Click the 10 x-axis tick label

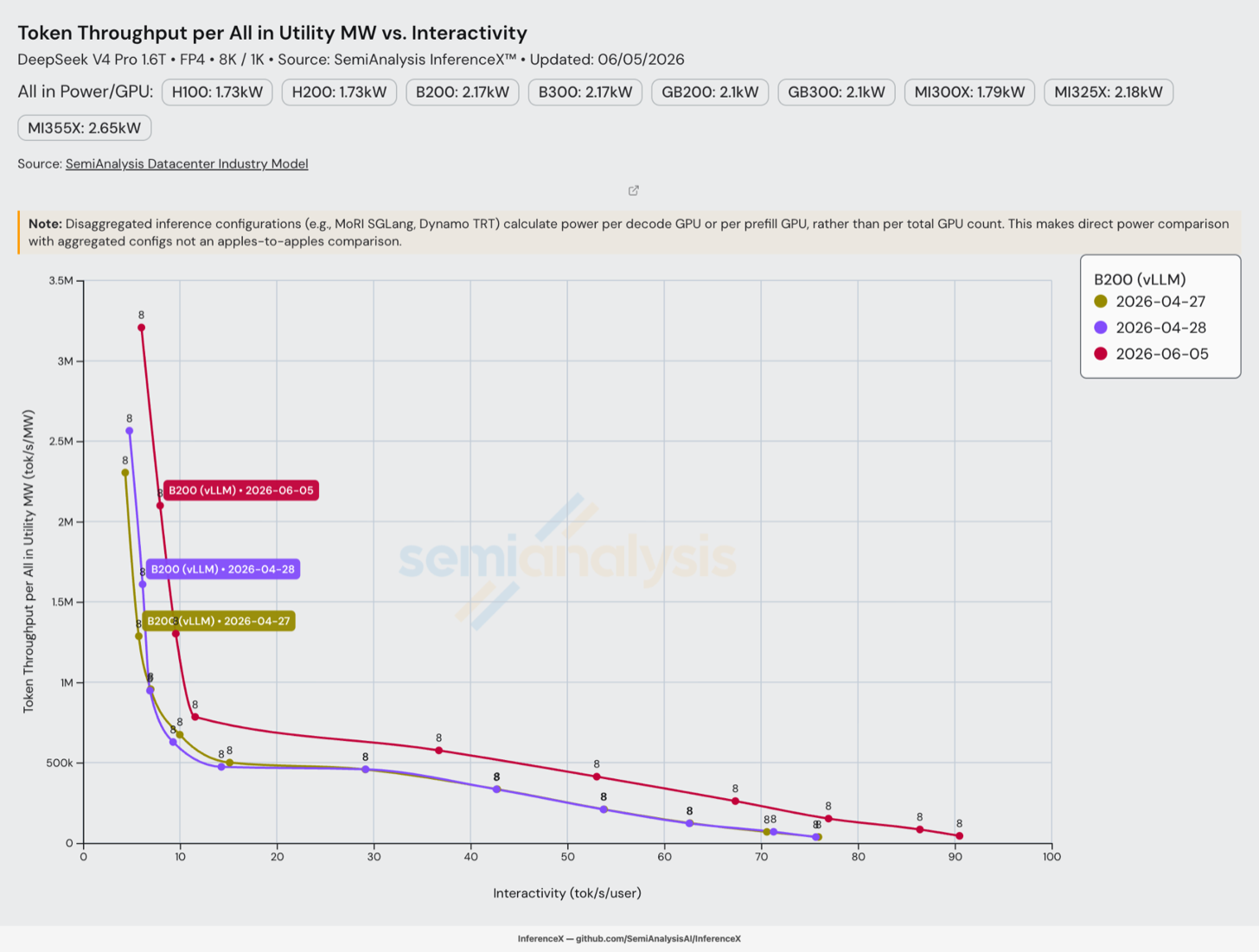(180, 857)
